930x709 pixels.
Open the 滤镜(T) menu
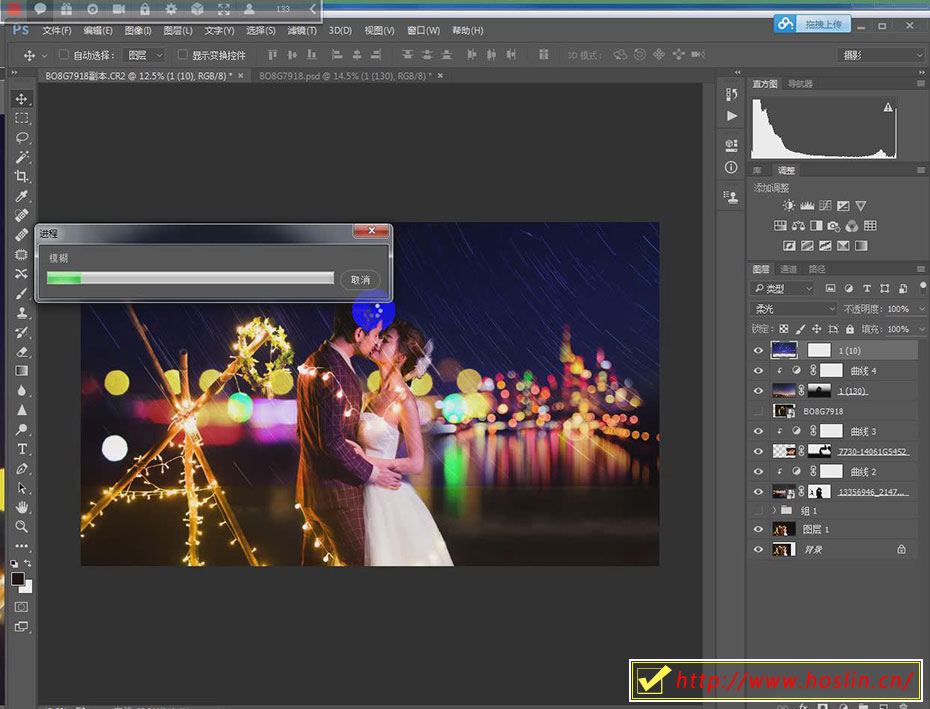click(x=302, y=30)
